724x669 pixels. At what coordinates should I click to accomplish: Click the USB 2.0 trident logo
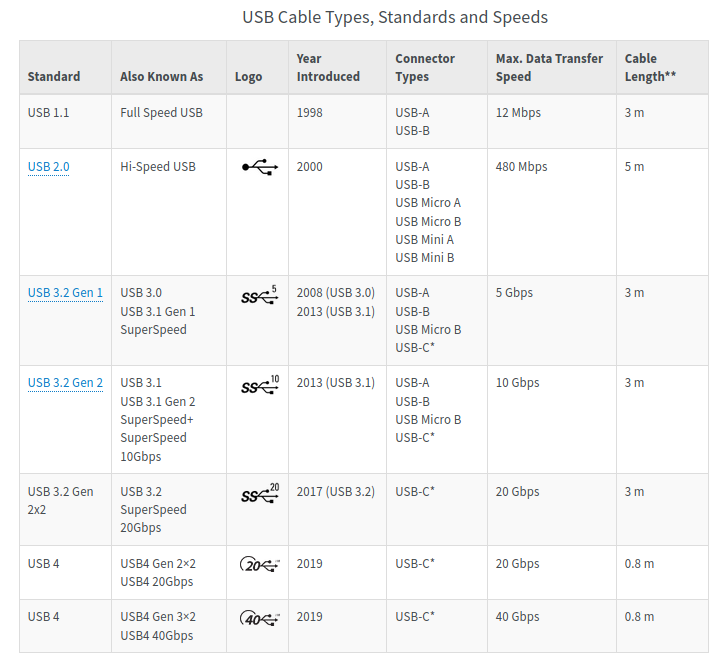259,167
